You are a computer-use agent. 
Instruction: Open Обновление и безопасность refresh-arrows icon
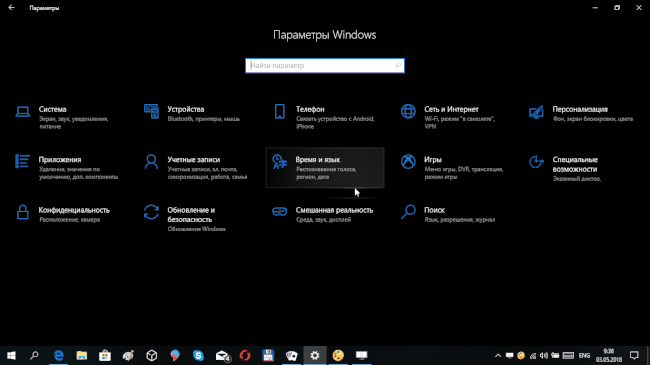coord(151,212)
